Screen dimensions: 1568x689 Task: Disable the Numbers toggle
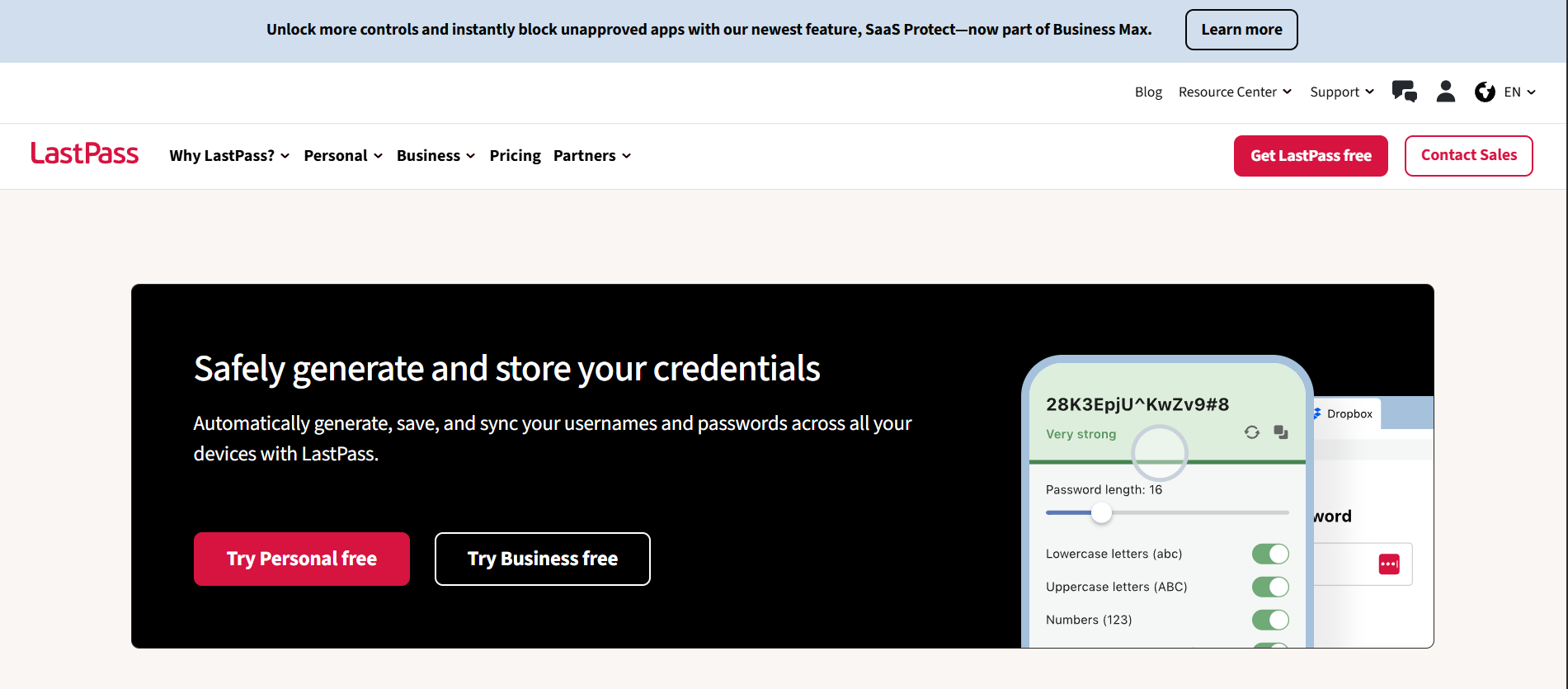pos(1269,620)
